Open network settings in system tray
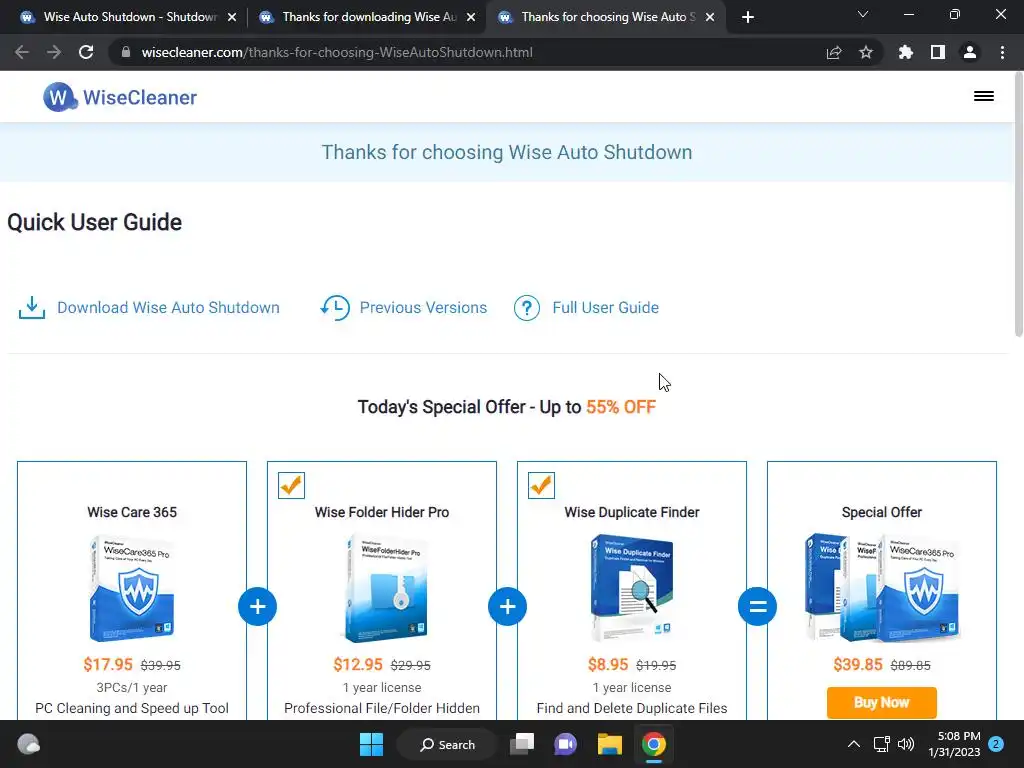The image size is (1024, 768). pyautogui.click(x=882, y=744)
